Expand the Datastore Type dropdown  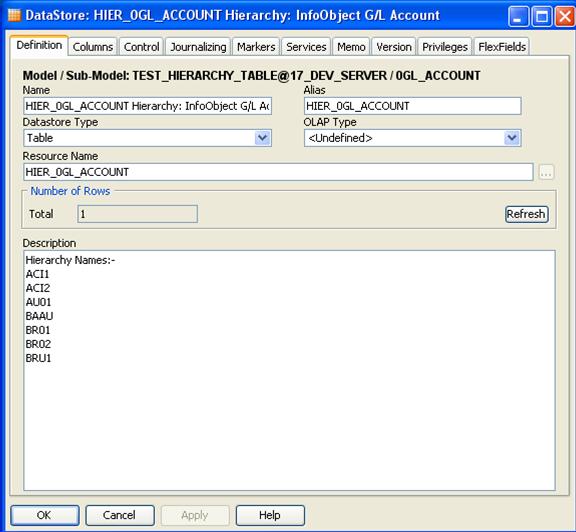[262, 138]
